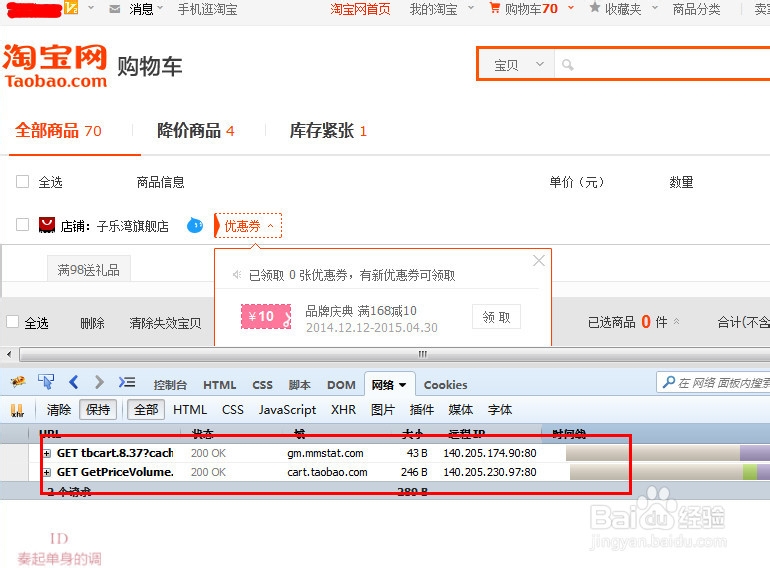Click the Firebug bug icon
This screenshot has width=770, height=568.
(x=18, y=382)
